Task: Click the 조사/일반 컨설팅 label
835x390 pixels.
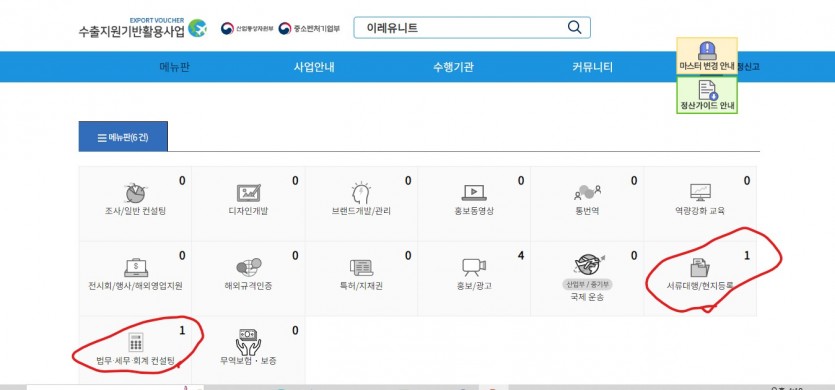Action: (135, 211)
